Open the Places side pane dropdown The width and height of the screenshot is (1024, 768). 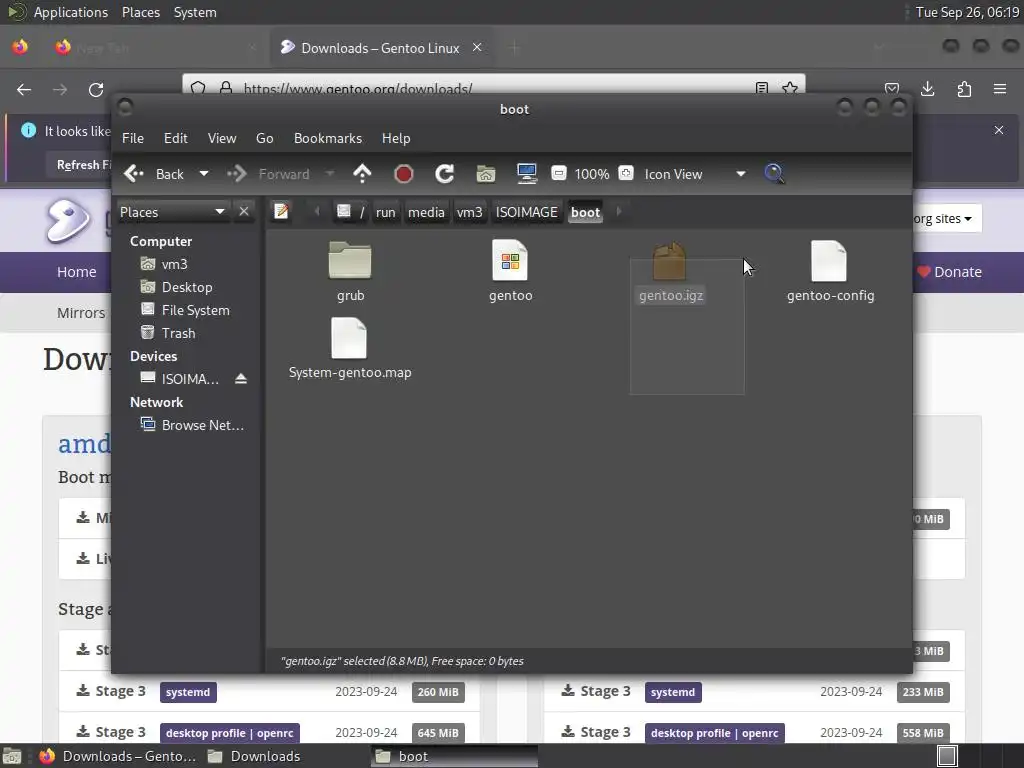point(172,212)
